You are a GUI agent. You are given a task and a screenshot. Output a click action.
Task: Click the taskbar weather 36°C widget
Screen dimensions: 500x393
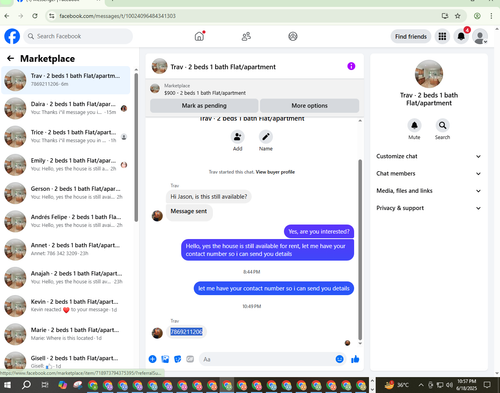pos(396,385)
